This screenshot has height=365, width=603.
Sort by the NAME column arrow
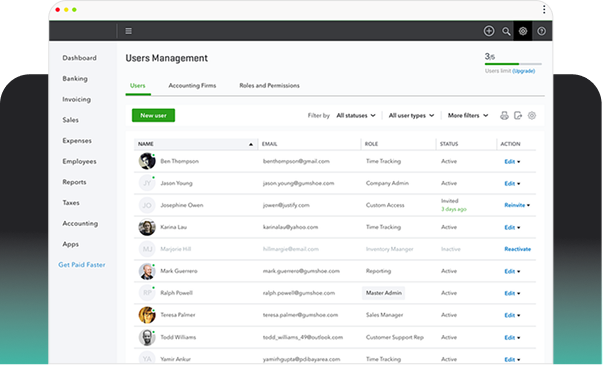tap(251, 144)
